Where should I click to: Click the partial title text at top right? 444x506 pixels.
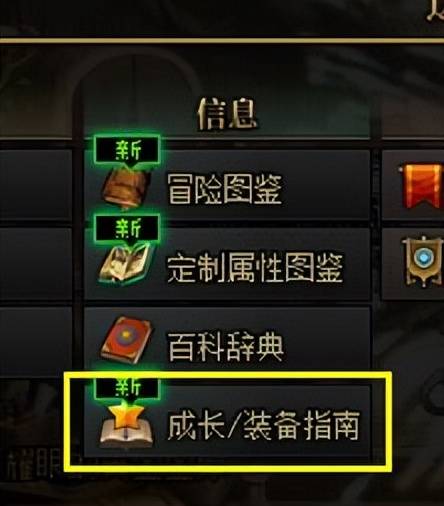click(435, 11)
